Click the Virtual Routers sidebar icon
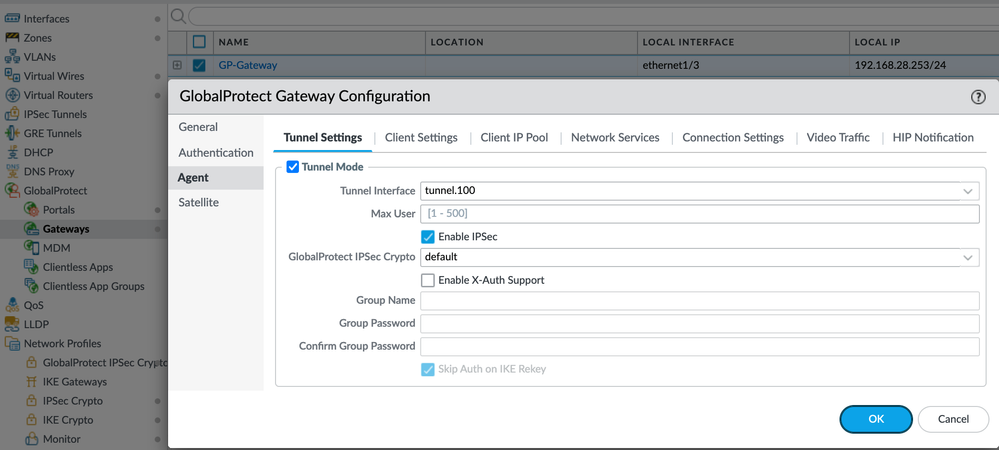Screen dimensions: 999x450 point(13,95)
